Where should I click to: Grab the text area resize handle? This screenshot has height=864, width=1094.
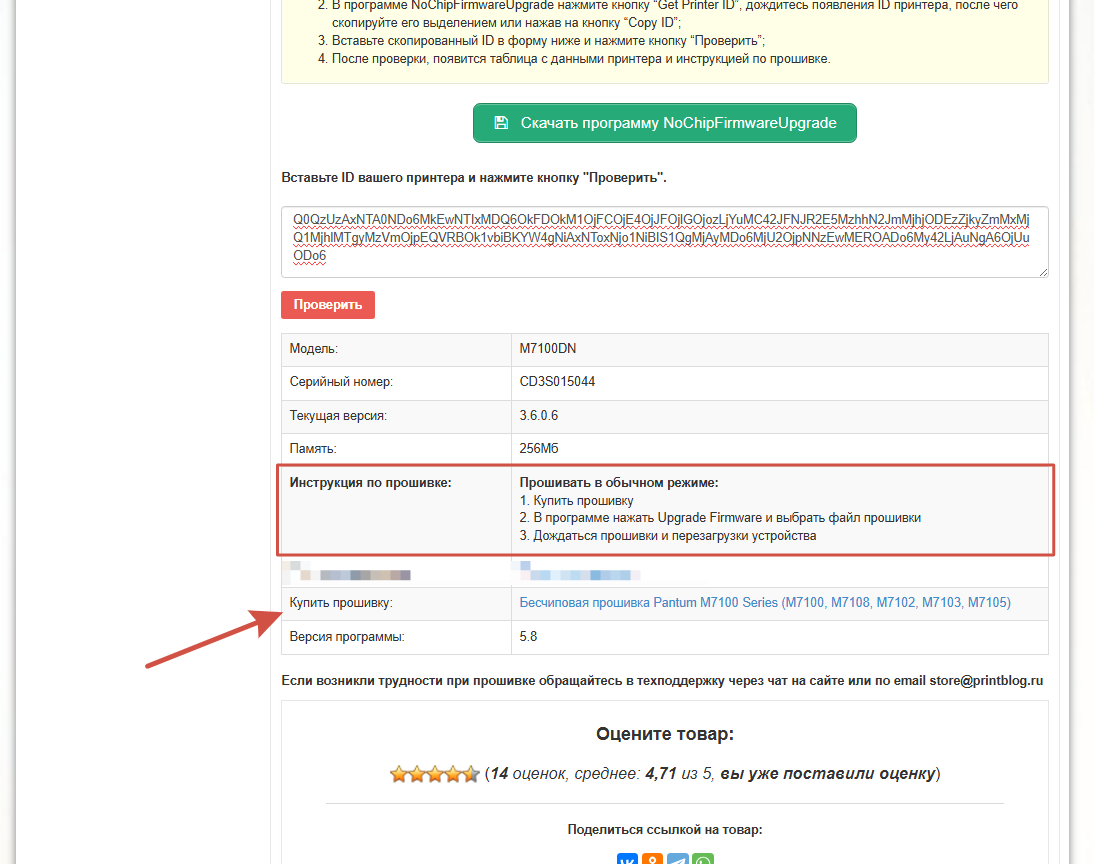click(1043, 272)
